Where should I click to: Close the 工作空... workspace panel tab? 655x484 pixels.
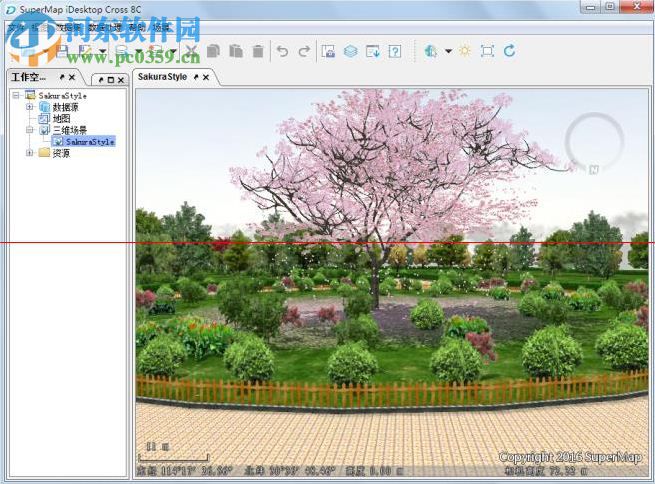tap(72, 77)
